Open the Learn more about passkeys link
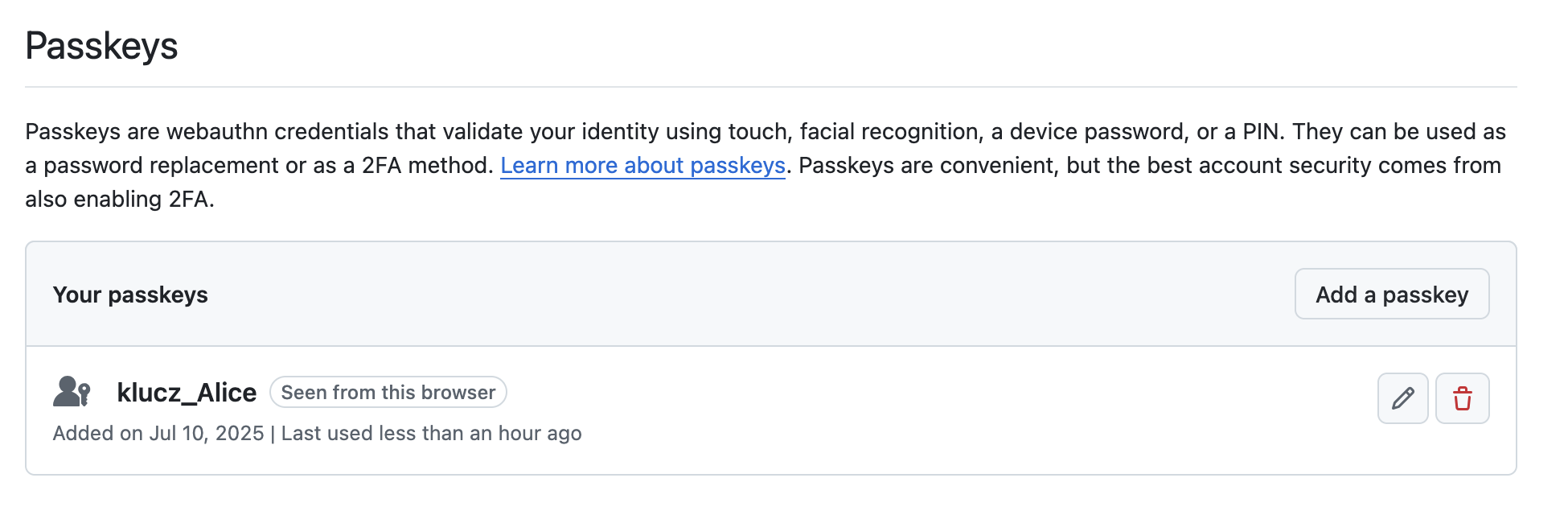Screen dimensions: 1568x515 642,166
